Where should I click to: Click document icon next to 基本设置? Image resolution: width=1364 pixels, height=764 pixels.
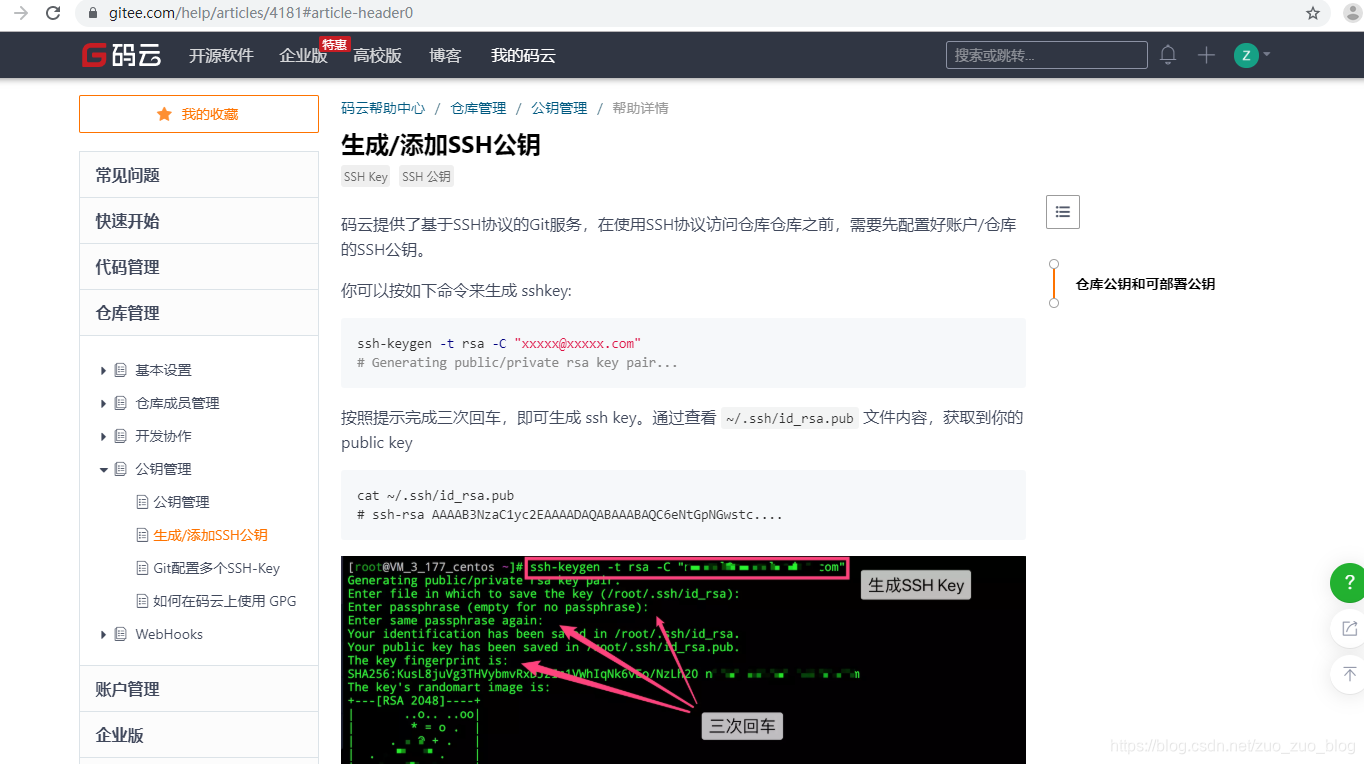tap(121, 370)
